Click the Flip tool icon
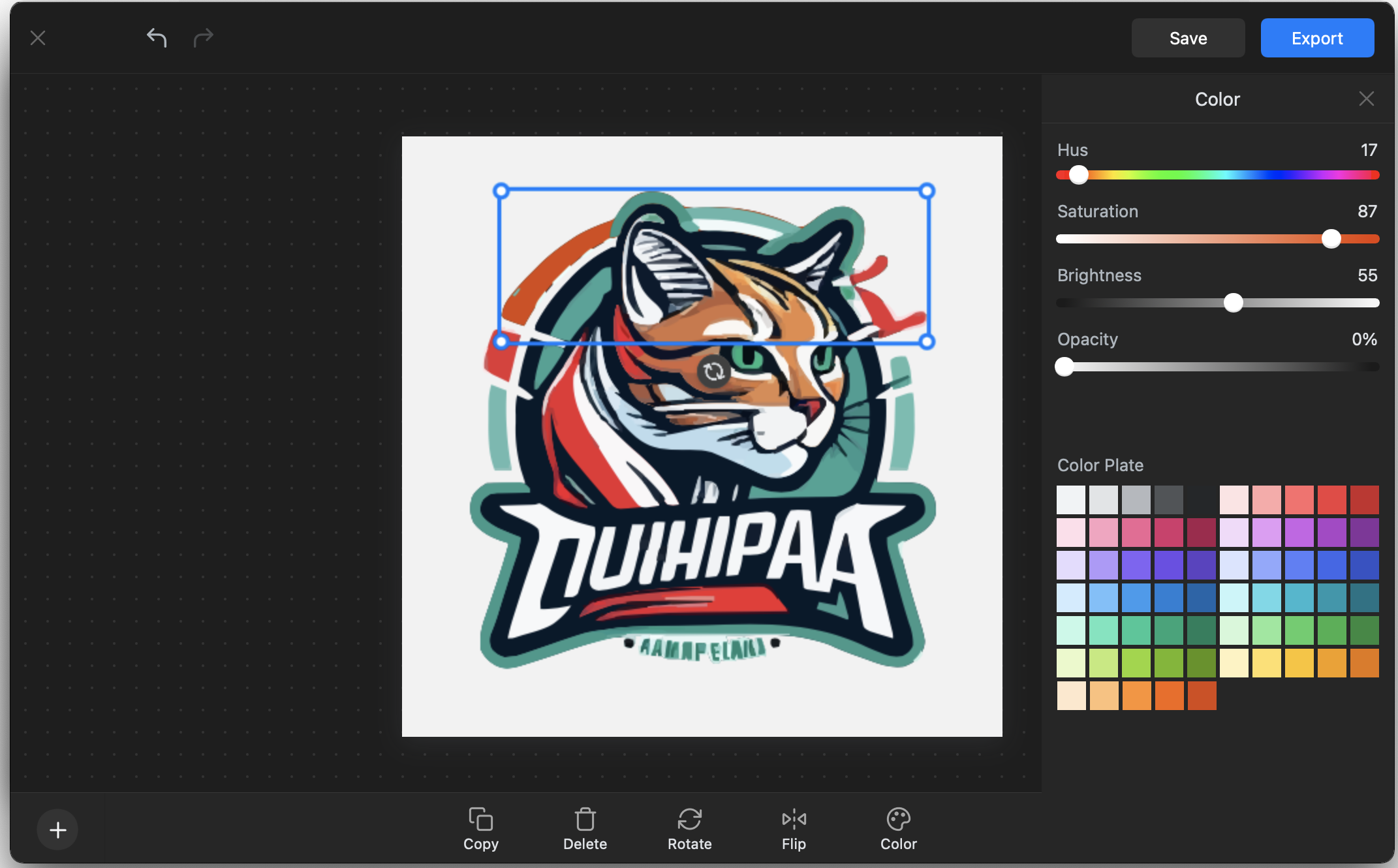Viewport: 1398px width, 868px height. (794, 818)
